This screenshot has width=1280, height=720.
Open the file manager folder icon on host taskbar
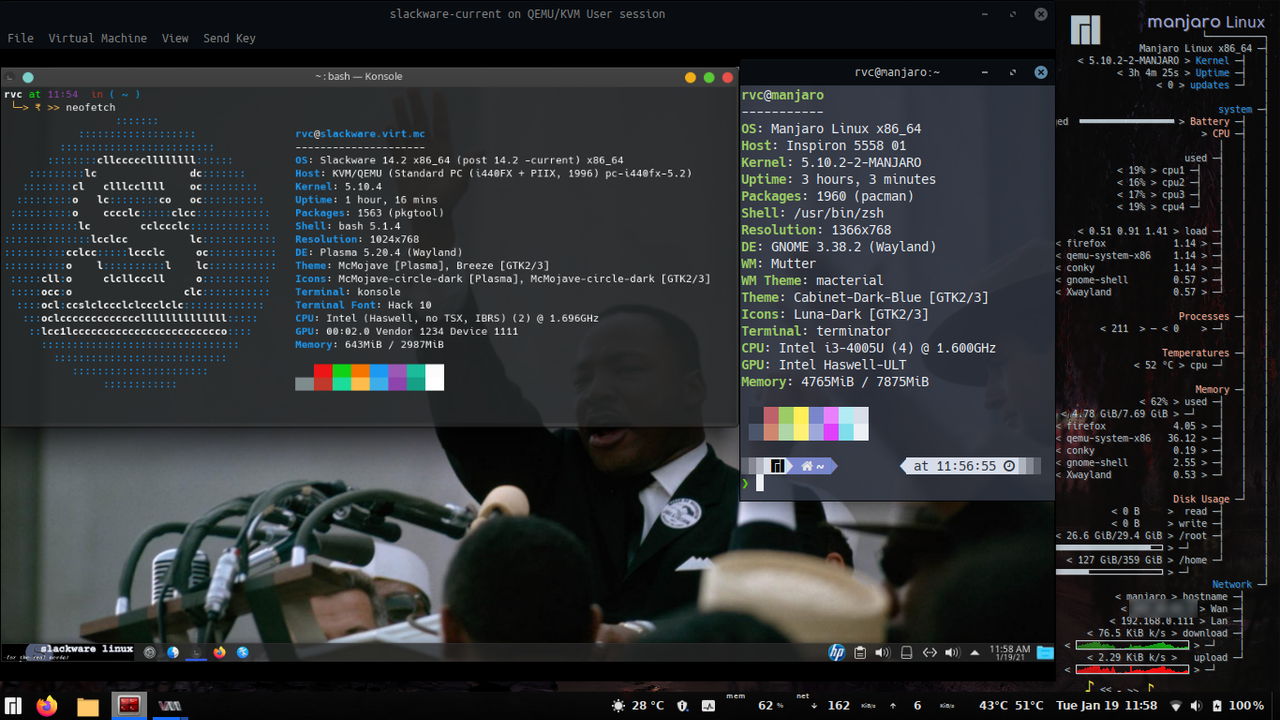(x=88, y=707)
